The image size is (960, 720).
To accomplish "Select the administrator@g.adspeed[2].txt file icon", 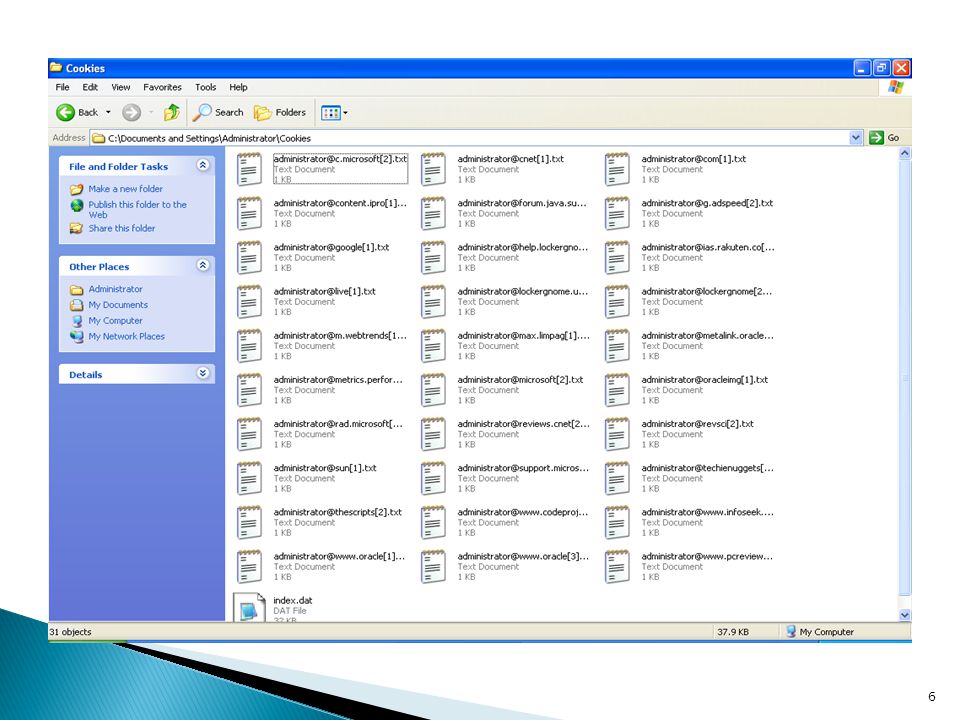I will point(617,213).
